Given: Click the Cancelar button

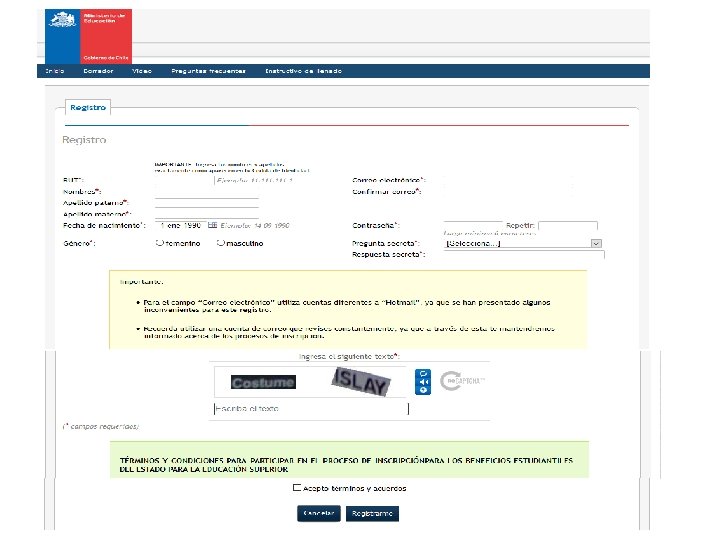Looking at the screenshot, I should (319, 513).
